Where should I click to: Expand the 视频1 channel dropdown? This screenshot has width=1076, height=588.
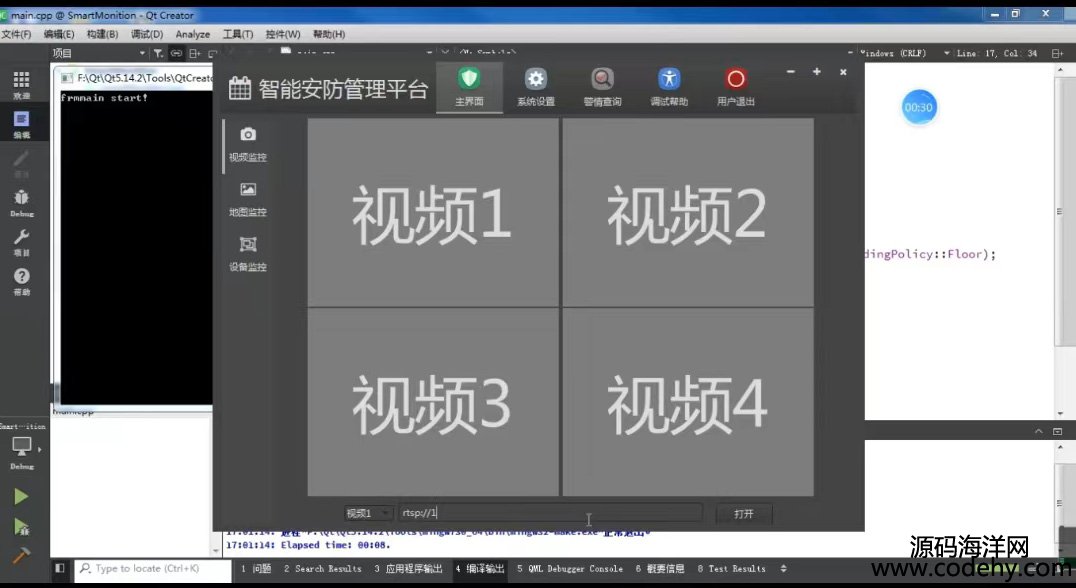(368, 513)
